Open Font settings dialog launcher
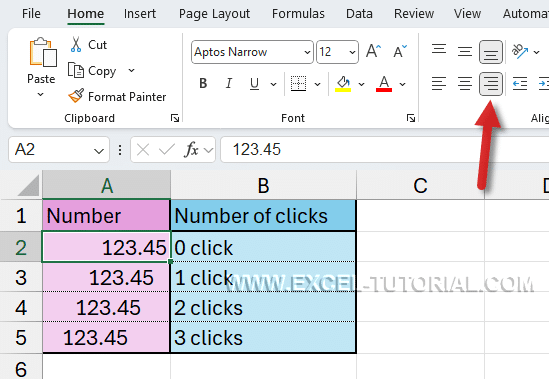Screen dimensions: 549x379 pos(411,118)
